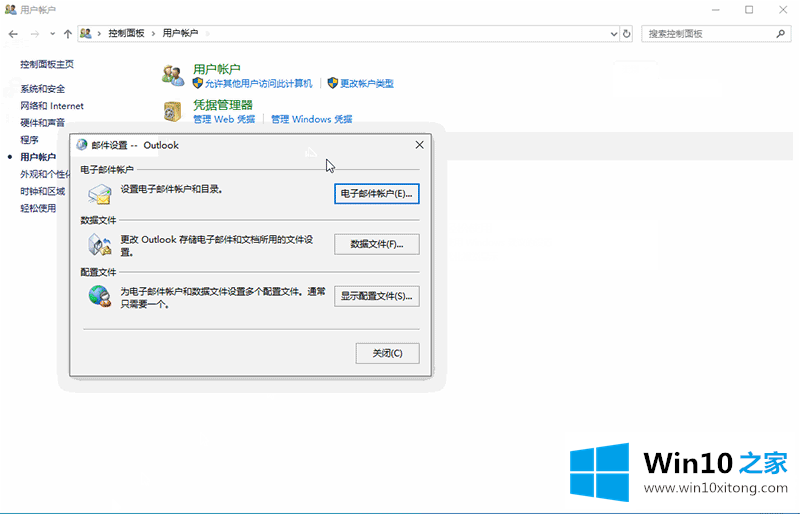Screen dimensions: 800x514
Task: Close the dialog with 关闭(C) button
Action: [x=387, y=353]
